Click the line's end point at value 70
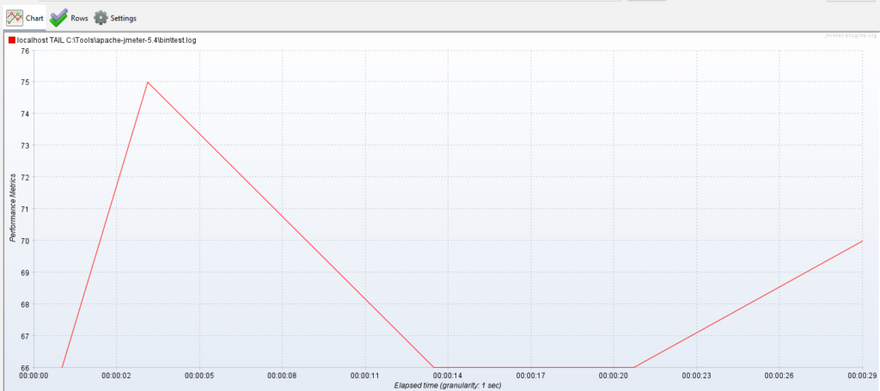Image resolution: width=880 pixels, height=391 pixels. coord(861,241)
